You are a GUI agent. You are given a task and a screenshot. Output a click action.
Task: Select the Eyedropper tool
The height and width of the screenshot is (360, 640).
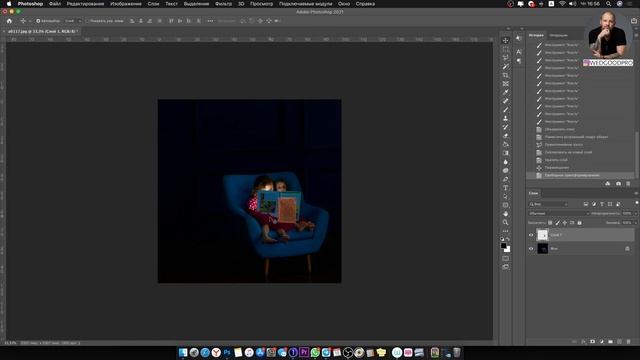pyautogui.click(x=505, y=92)
